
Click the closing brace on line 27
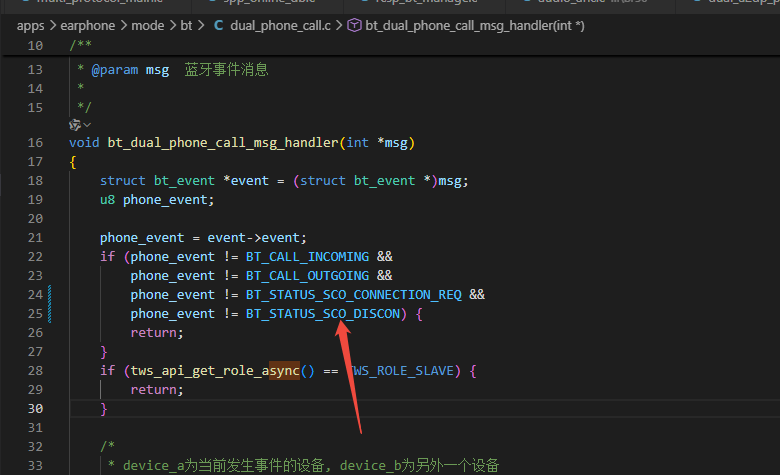103,352
